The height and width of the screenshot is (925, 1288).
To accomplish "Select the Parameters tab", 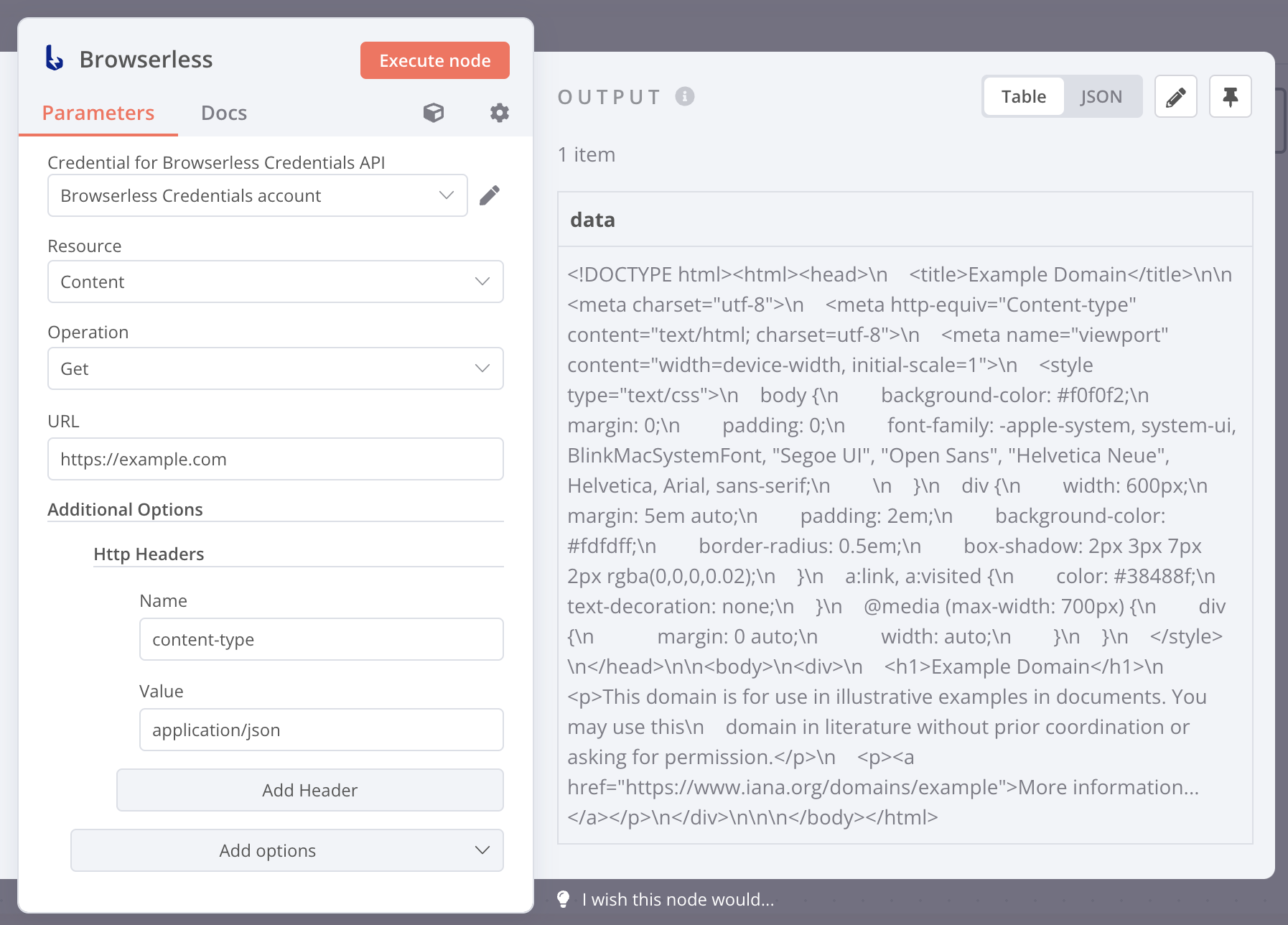I will 98,113.
